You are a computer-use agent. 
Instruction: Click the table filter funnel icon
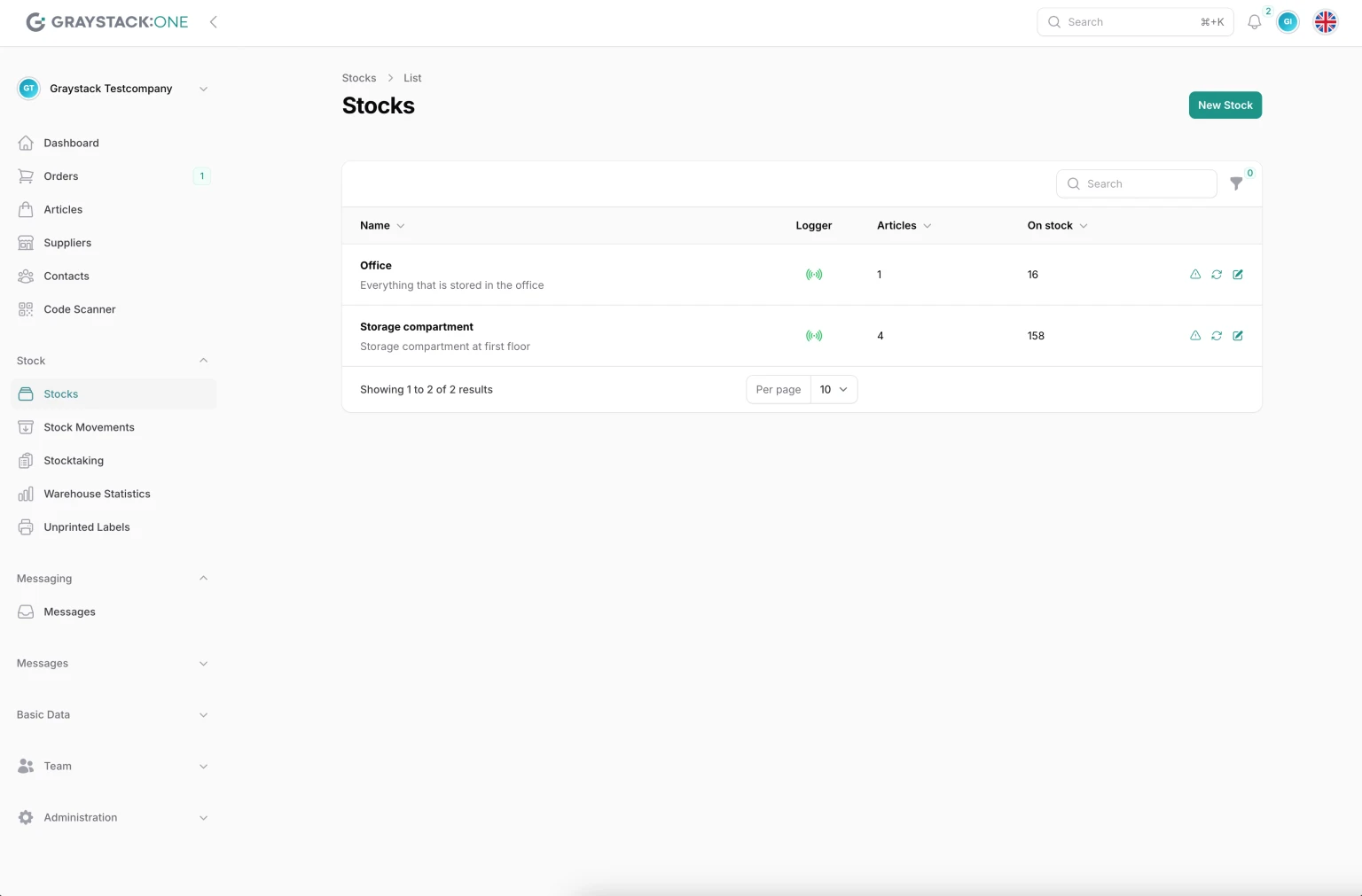(x=1236, y=183)
